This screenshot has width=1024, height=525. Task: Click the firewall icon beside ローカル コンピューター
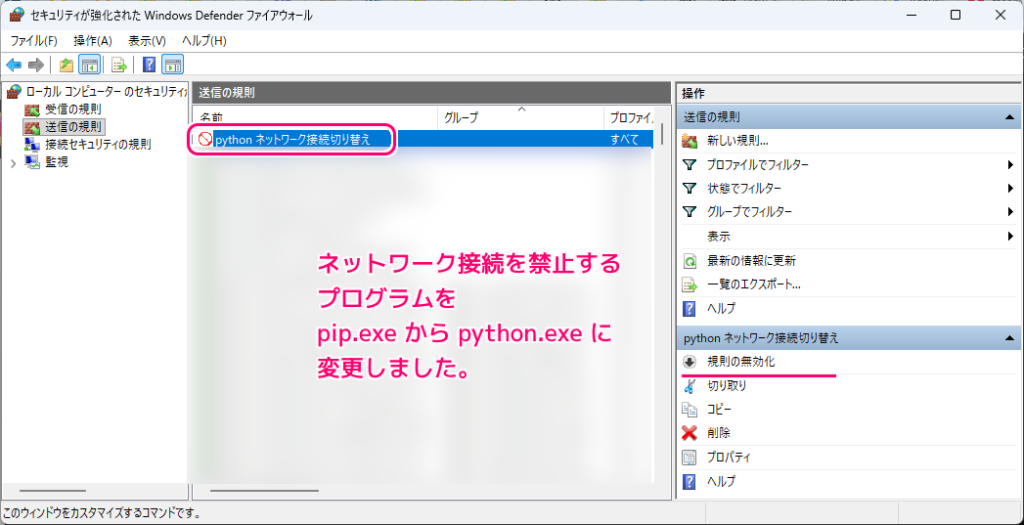click(x=14, y=92)
